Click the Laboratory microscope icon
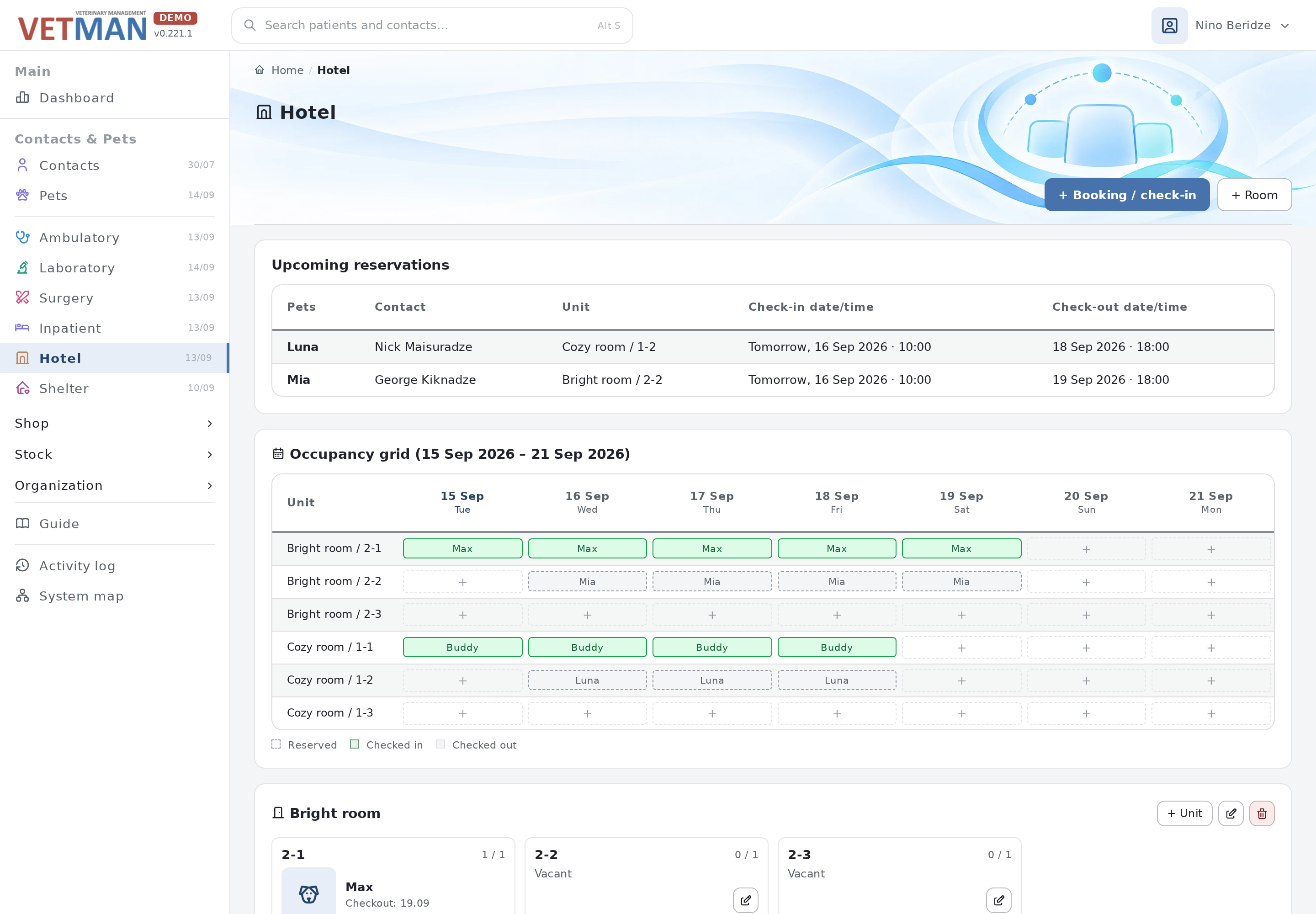The image size is (1316, 914). (x=22, y=267)
